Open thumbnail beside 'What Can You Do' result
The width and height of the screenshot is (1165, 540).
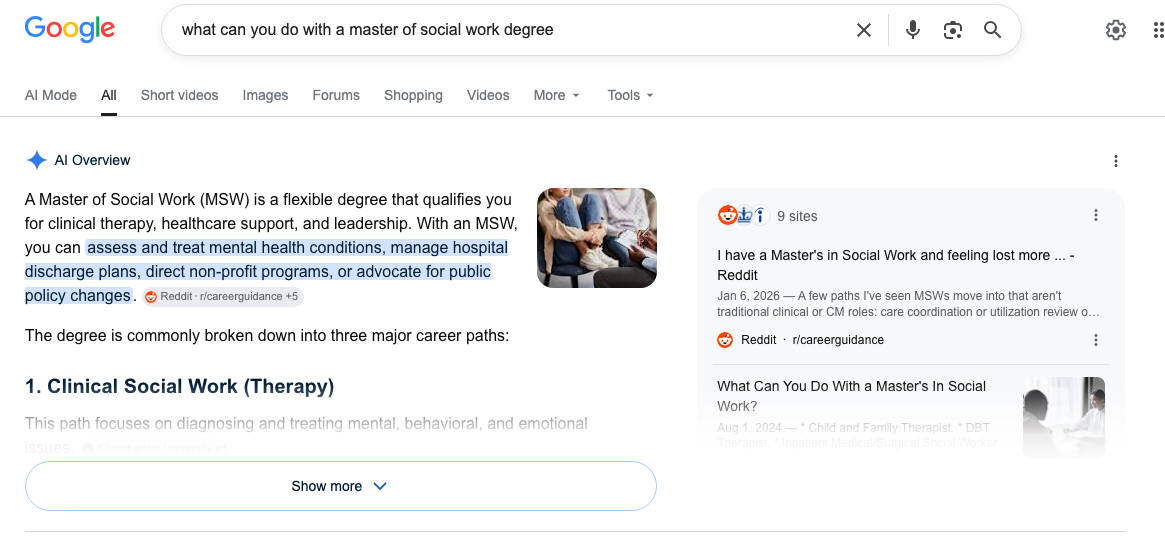click(x=1064, y=417)
